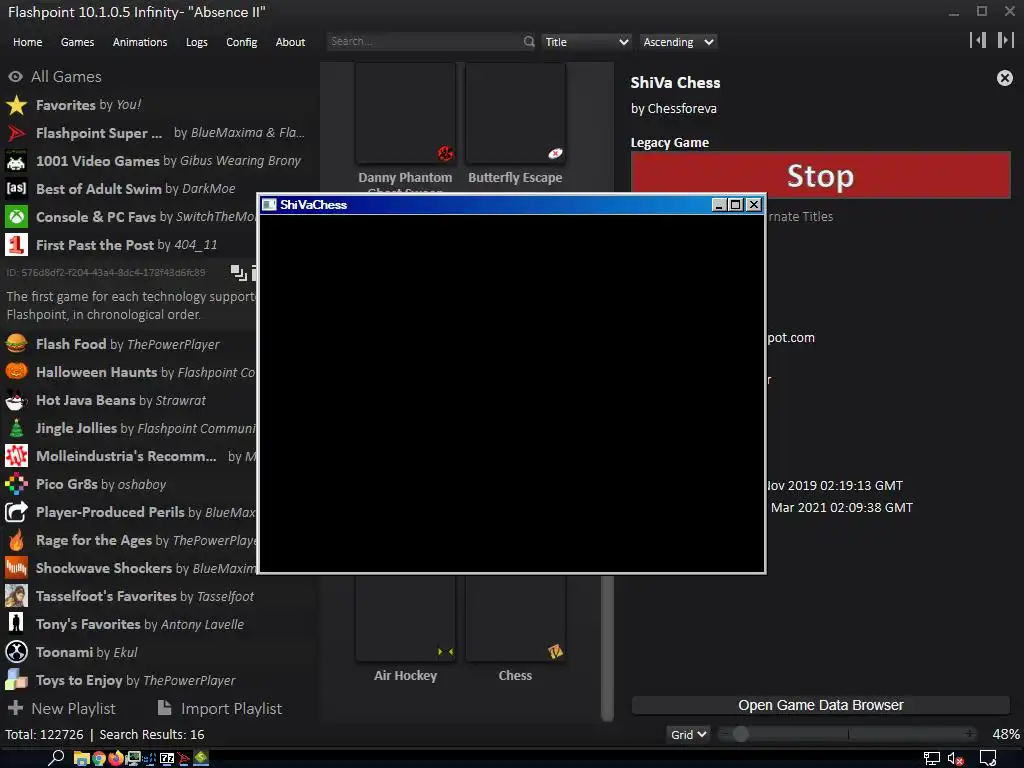Open the Logs tab
This screenshot has width=1024, height=768.
pos(197,42)
